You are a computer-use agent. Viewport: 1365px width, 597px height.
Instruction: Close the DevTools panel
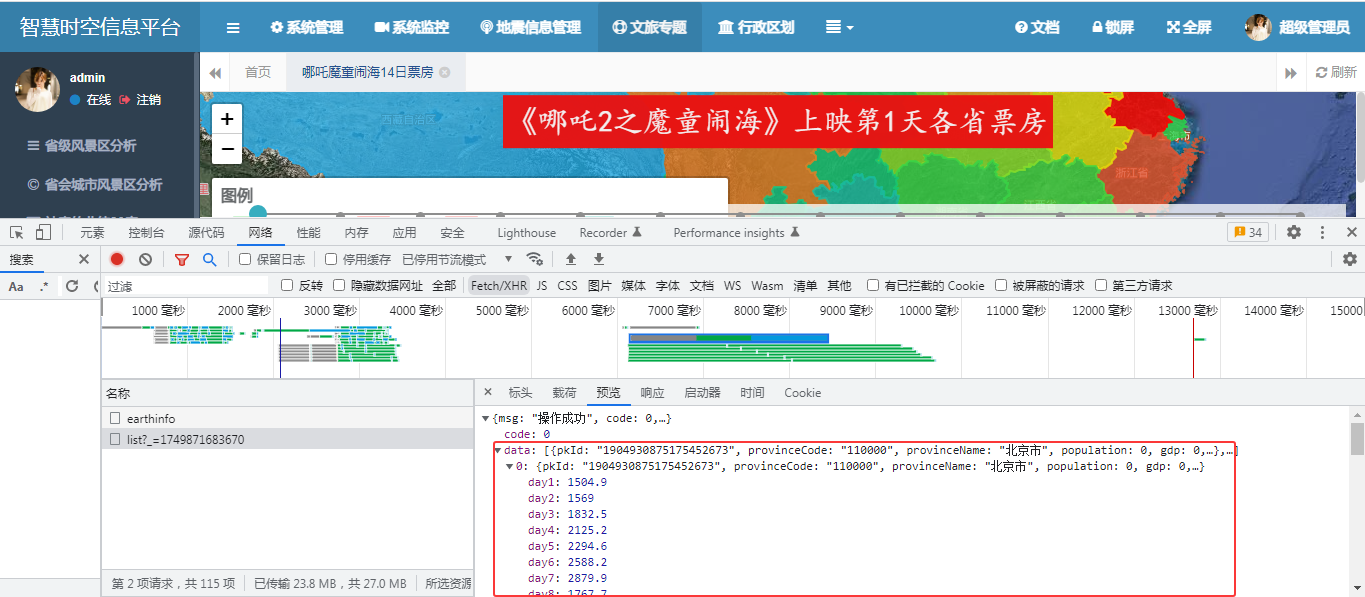(x=1351, y=232)
